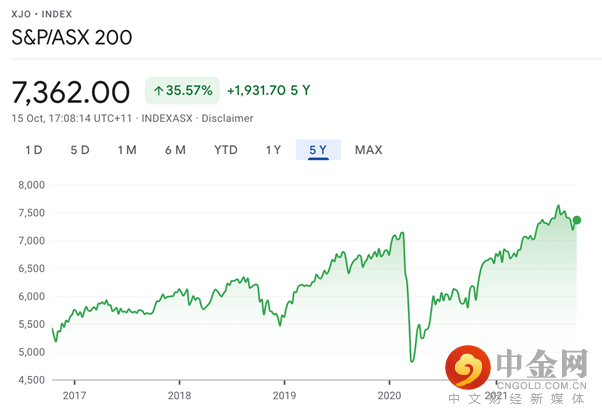The height and width of the screenshot is (417, 602).
Task: Click the active 5Y tab
Action: (x=318, y=150)
